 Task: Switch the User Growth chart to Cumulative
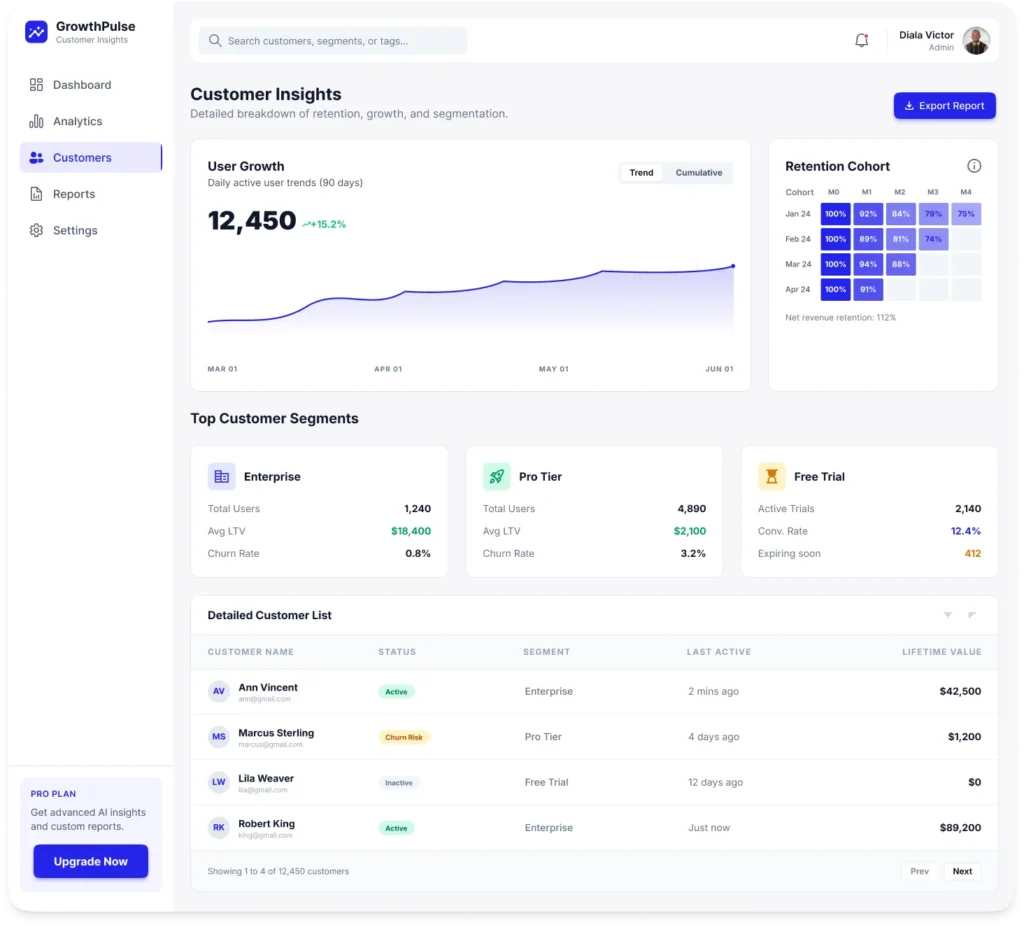(x=698, y=172)
